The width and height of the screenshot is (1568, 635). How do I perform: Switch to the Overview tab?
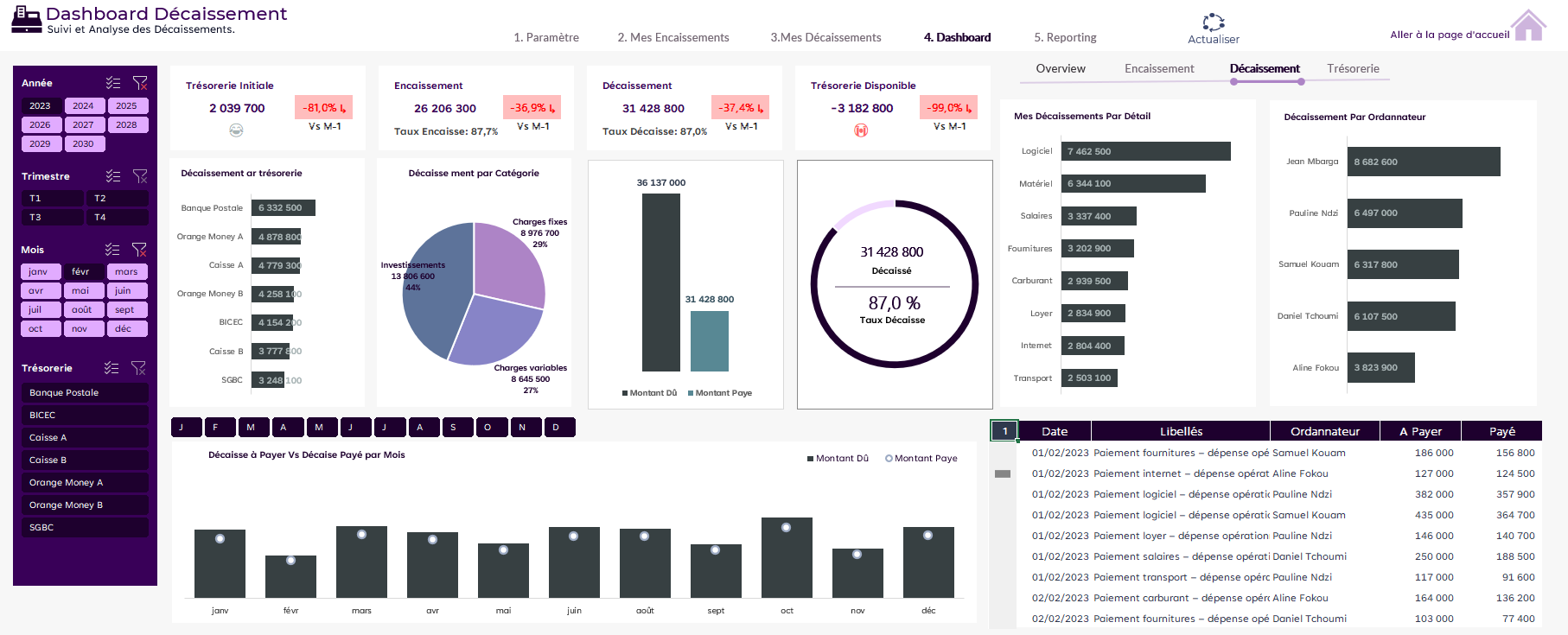point(1061,68)
